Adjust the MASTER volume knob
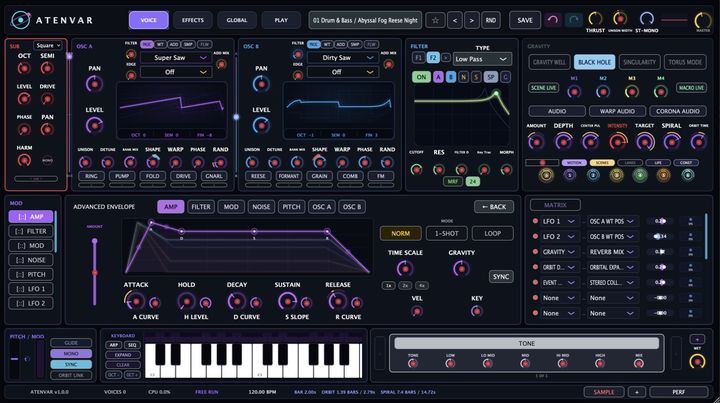The image size is (720, 403). [x=703, y=20]
